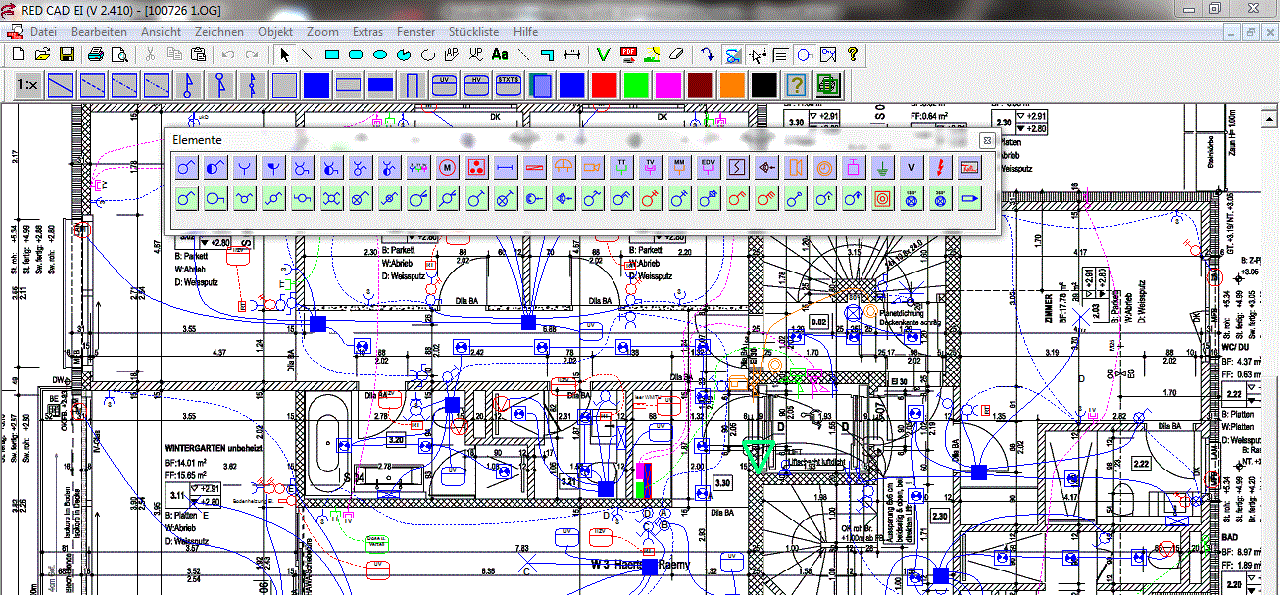Image resolution: width=1280 pixels, height=595 pixels.
Task: Select the arrow pointer tool
Action: (284, 54)
